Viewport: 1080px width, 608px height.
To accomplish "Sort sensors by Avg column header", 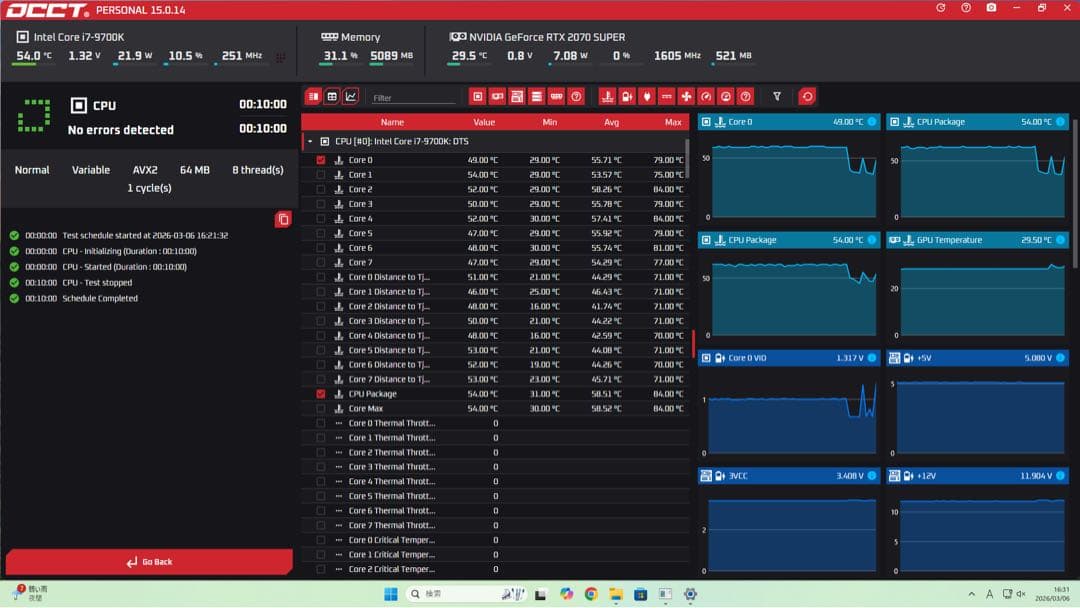I will pyautogui.click(x=612, y=122).
